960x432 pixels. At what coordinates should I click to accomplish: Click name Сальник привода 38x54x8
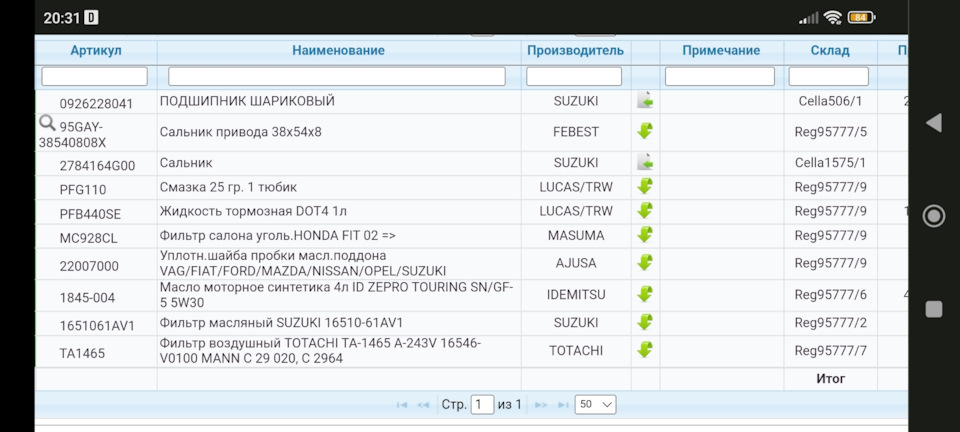(x=241, y=132)
